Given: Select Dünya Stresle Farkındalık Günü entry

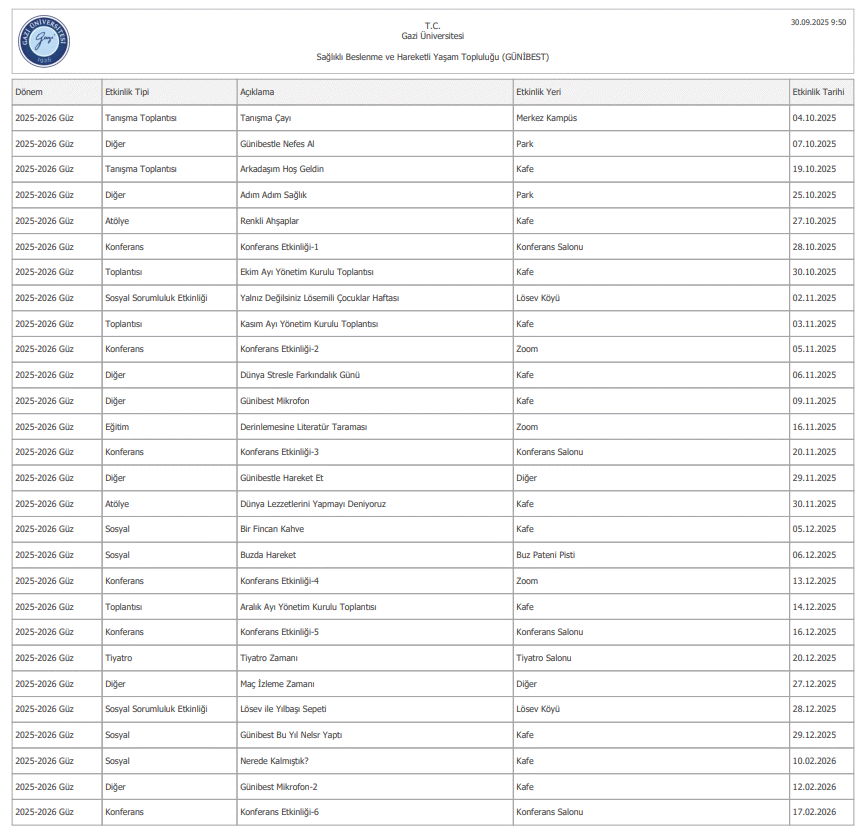Looking at the screenshot, I should coord(300,375).
